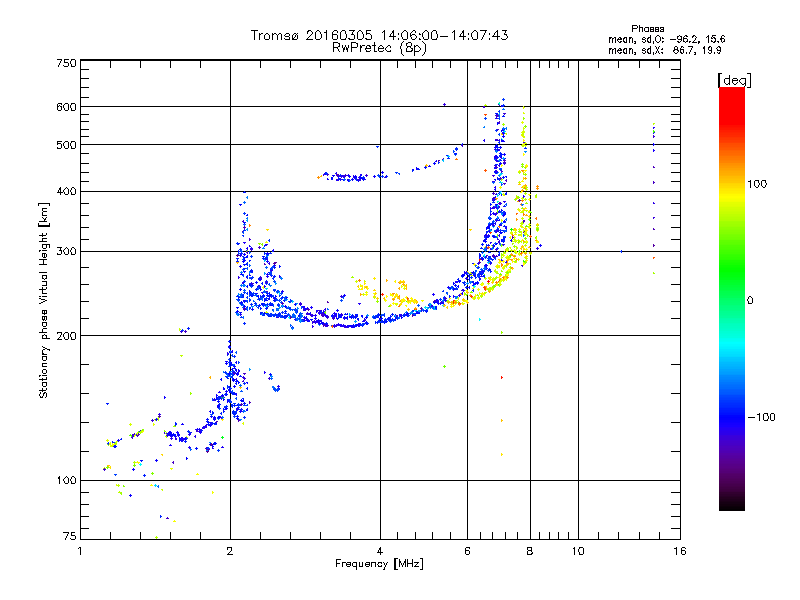Click the x-axis tick label '10'
The width and height of the screenshot is (800, 600).
click(x=578, y=551)
